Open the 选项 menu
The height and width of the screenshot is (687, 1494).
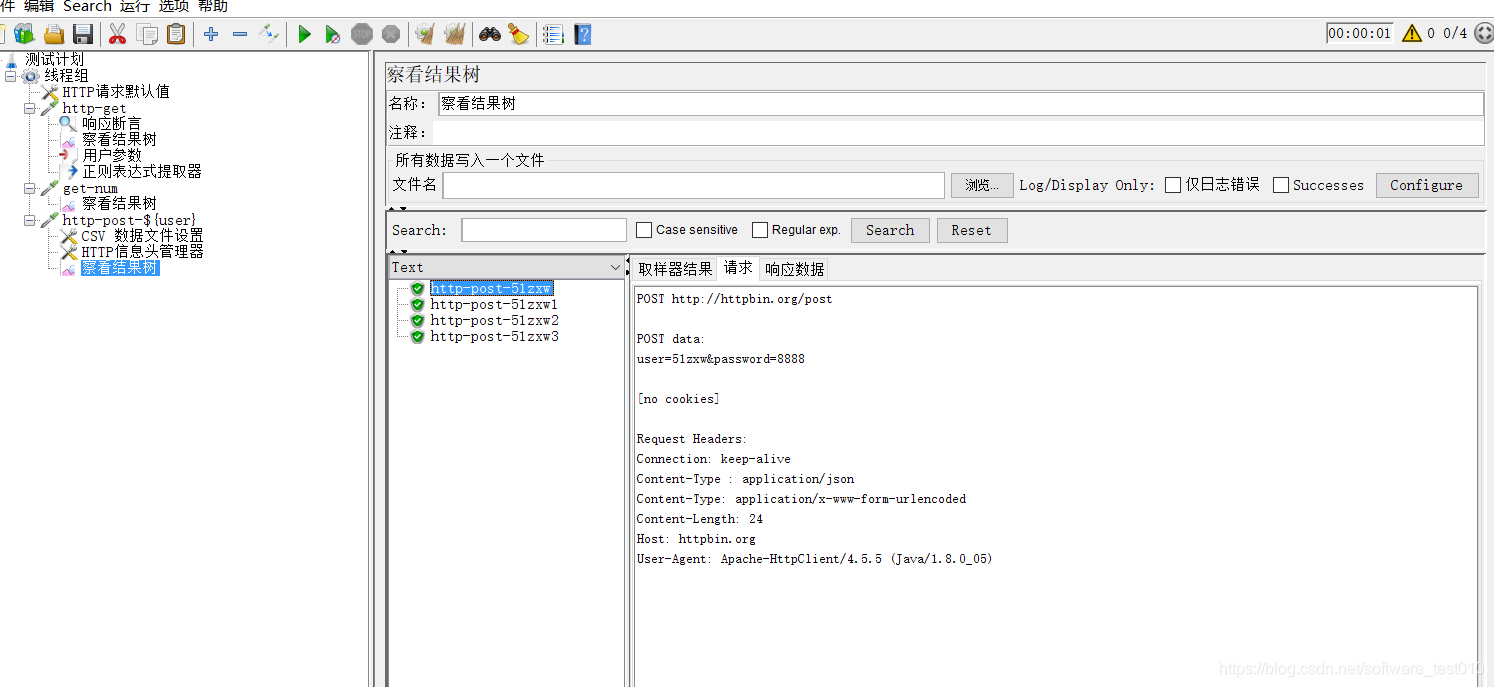tap(174, 7)
